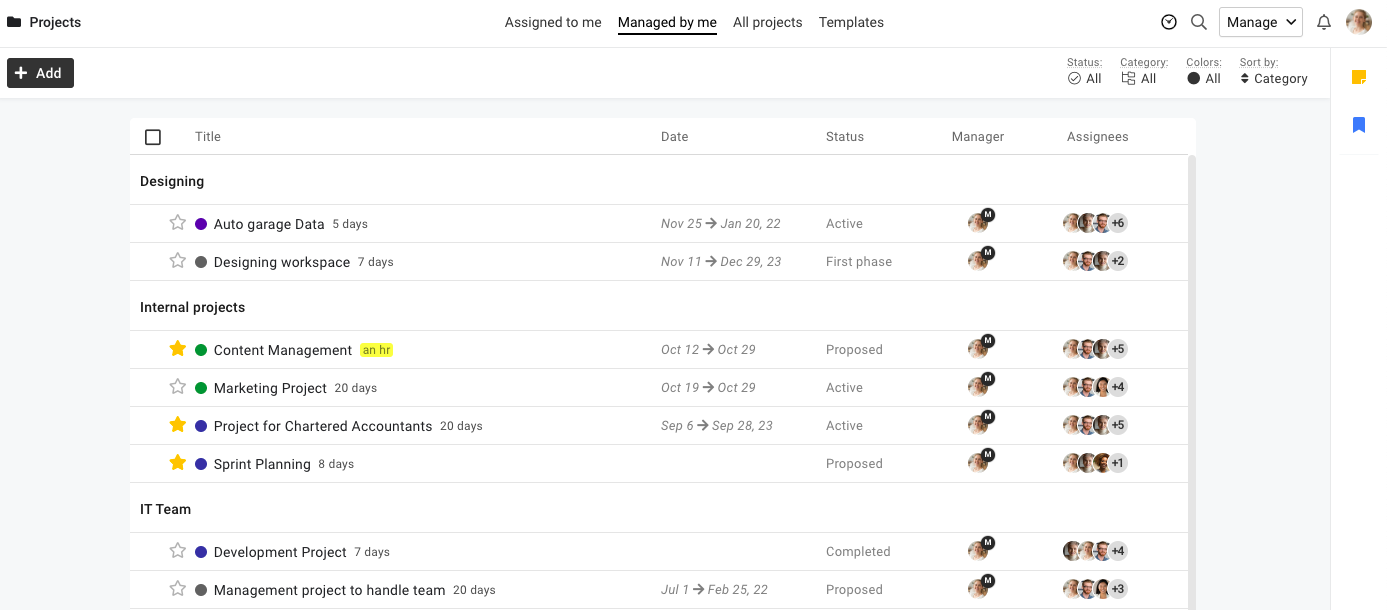The width and height of the screenshot is (1387, 610).
Task: Click the Status filter check icon
Action: [1072, 78]
